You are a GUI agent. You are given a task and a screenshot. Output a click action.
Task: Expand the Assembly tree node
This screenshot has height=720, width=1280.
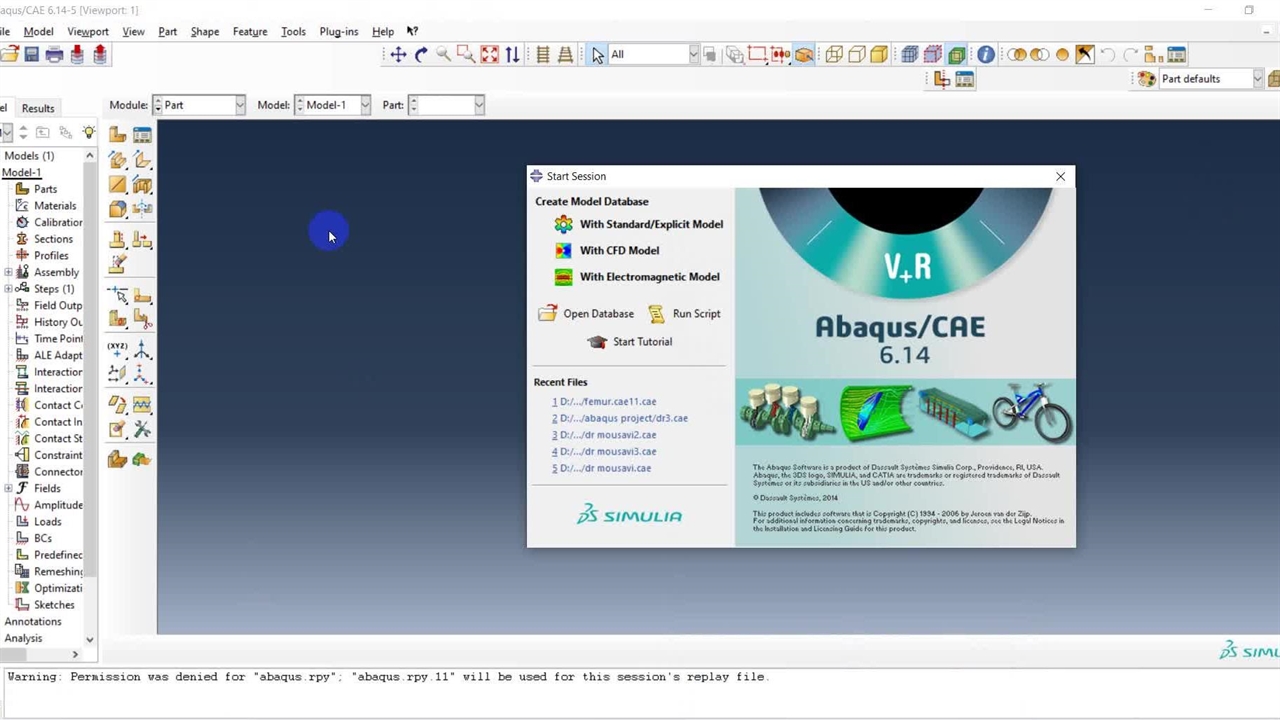click(9, 272)
